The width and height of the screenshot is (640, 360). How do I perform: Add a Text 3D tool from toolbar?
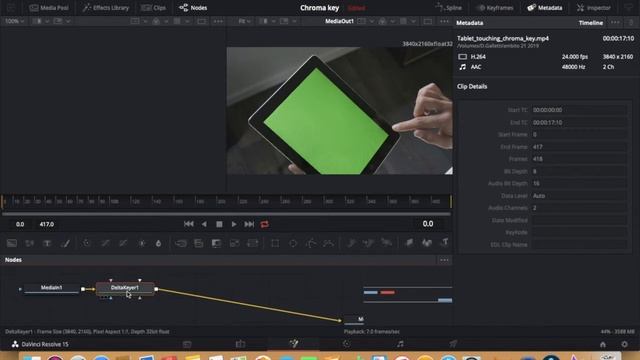(x=444, y=243)
